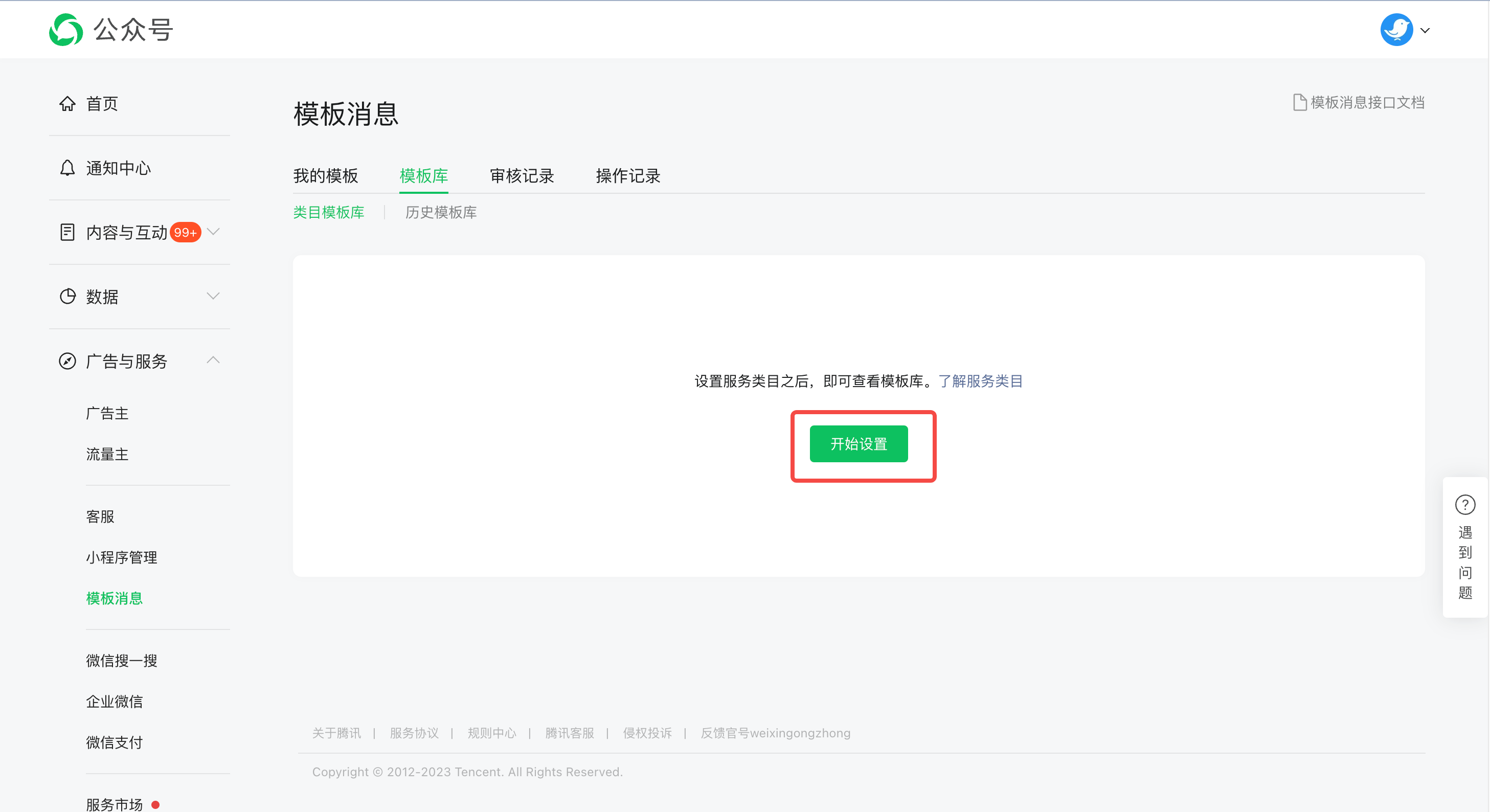Screen dimensions: 1490x812
Task: Click the 公众号 logo
Action: coord(111,29)
